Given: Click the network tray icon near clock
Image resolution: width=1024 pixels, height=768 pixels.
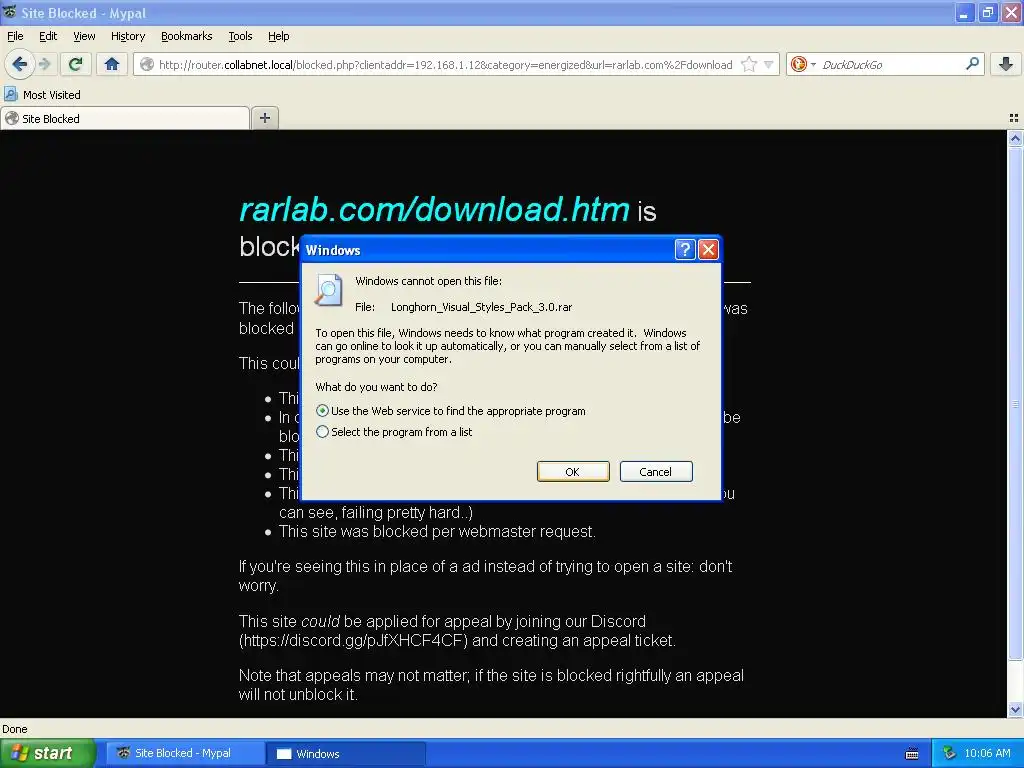Looking at the screenshot, I should 949,754.
